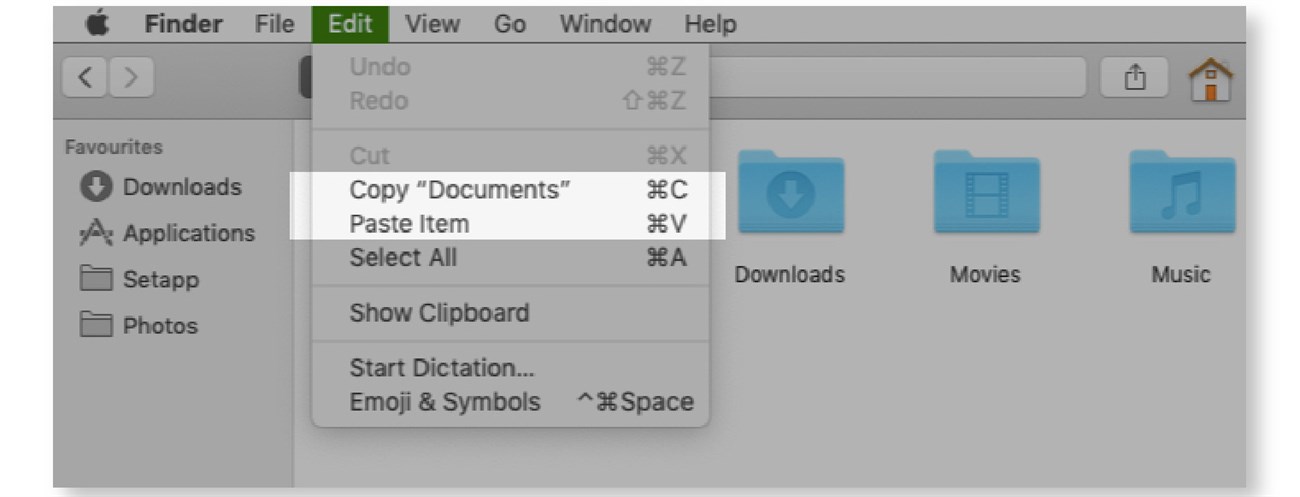Open the Movies folder icon
Image resolution: width=1300 pixels, height=497 pixels.
(986, 192)
